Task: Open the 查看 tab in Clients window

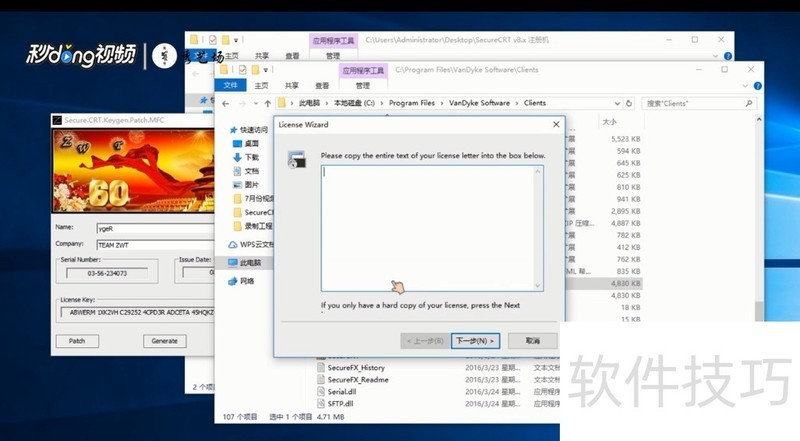Action: click(321, 86)
